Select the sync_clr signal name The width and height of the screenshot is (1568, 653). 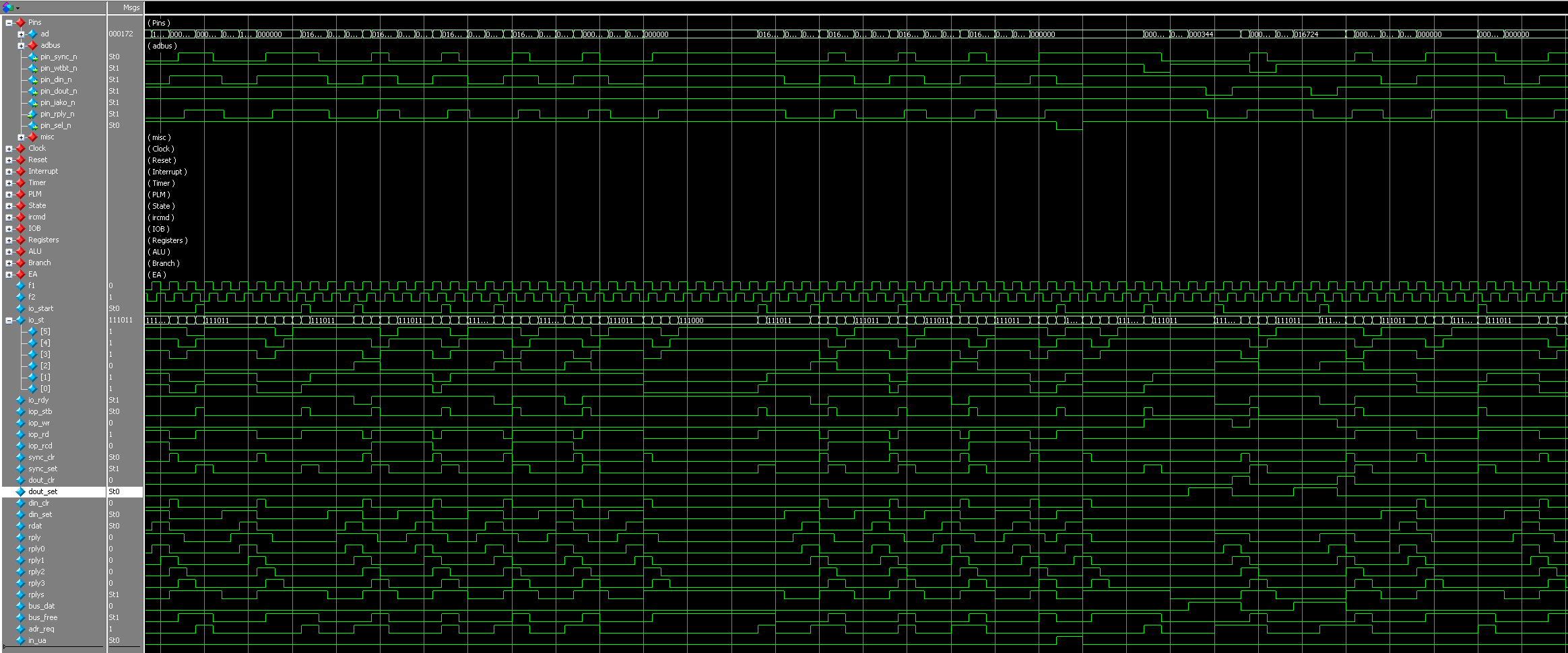(41, 457)
